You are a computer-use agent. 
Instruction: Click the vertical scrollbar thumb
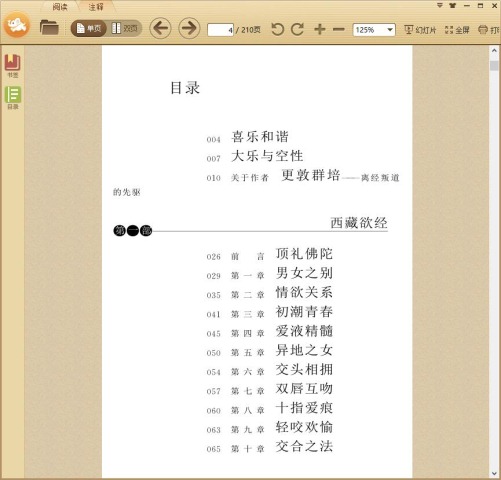tap(494, 65)
